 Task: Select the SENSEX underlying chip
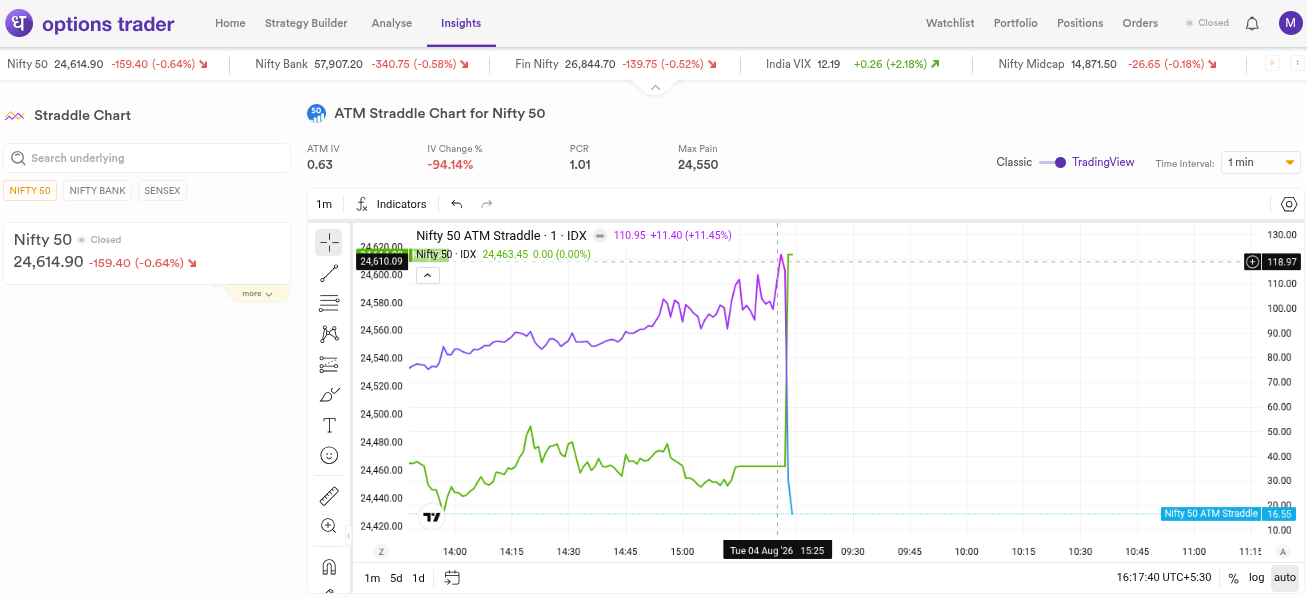(x=162, y=190)
